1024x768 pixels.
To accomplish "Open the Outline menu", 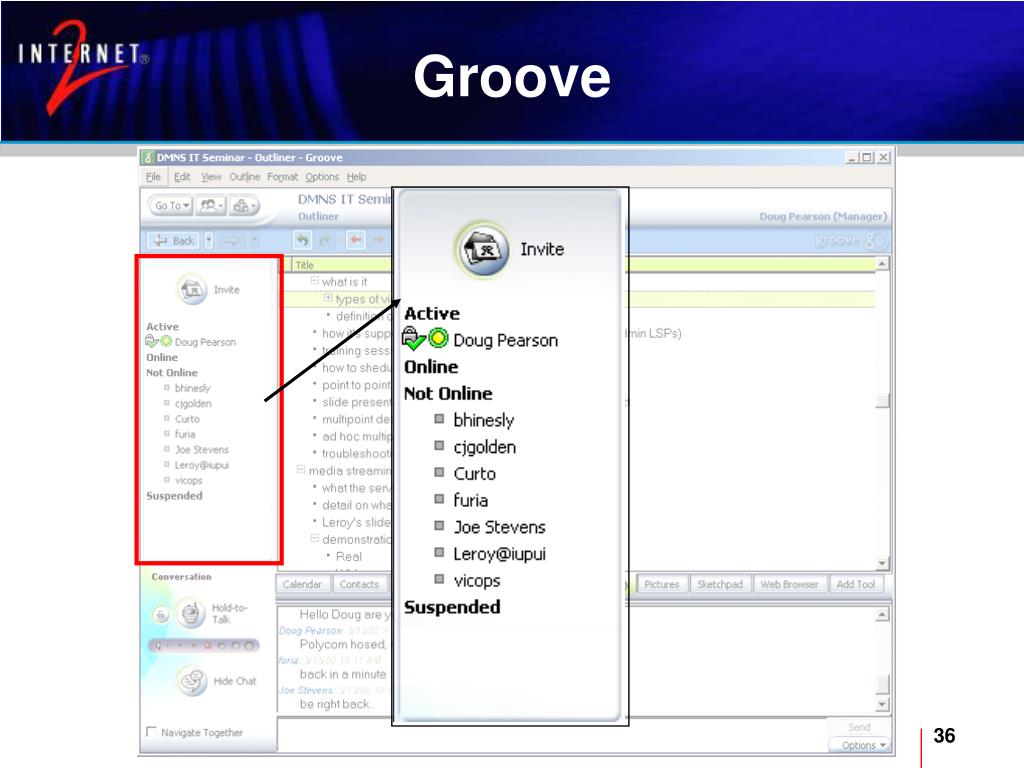I will point(244,177).
